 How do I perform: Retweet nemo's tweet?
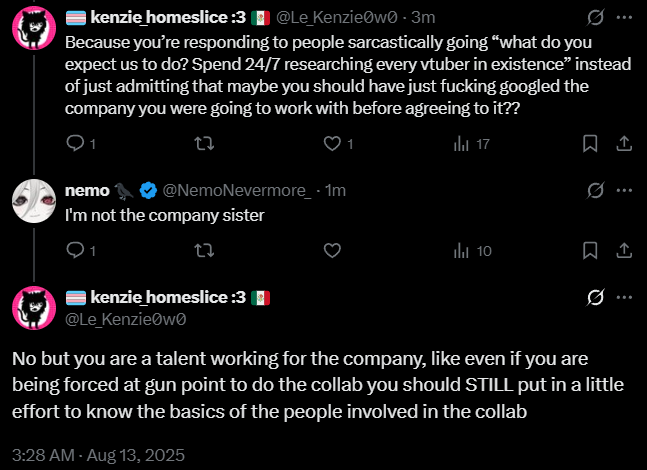(204, 251)
